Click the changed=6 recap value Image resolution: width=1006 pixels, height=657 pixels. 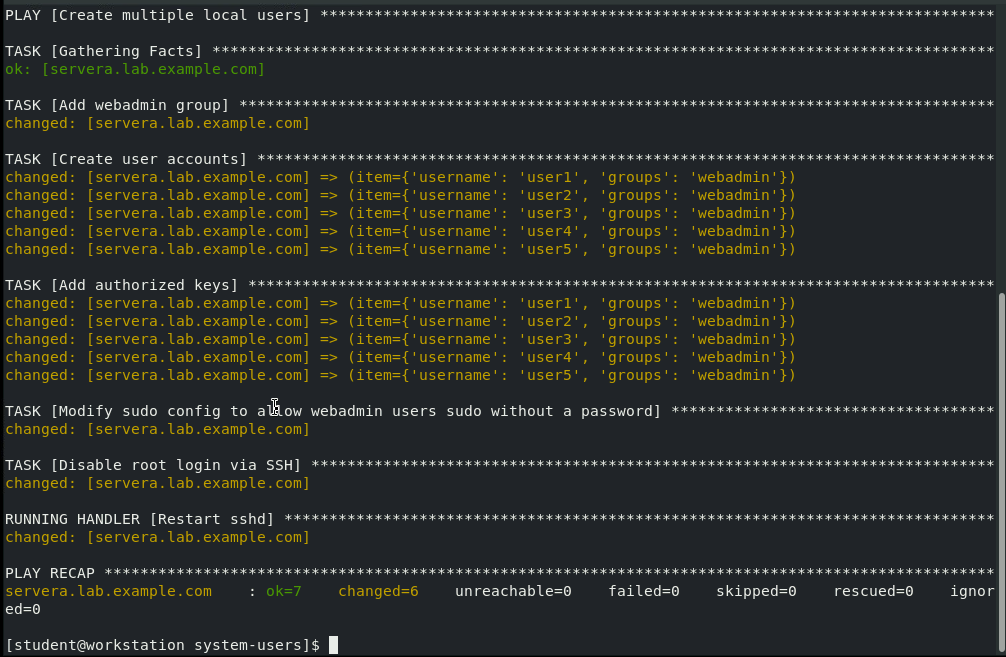(378, 591)
